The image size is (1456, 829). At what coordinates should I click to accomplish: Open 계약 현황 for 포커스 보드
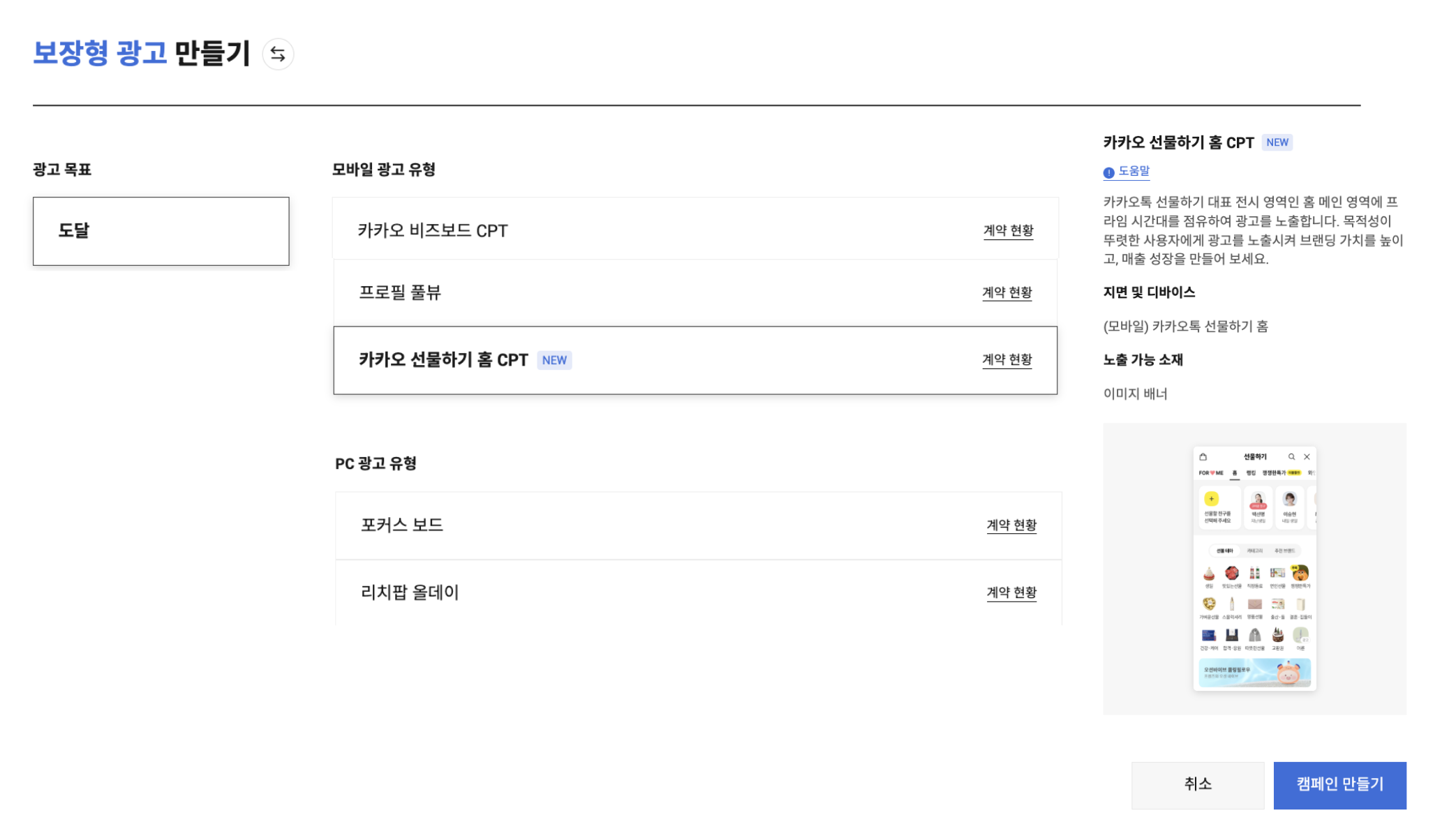pos(1011,525)
